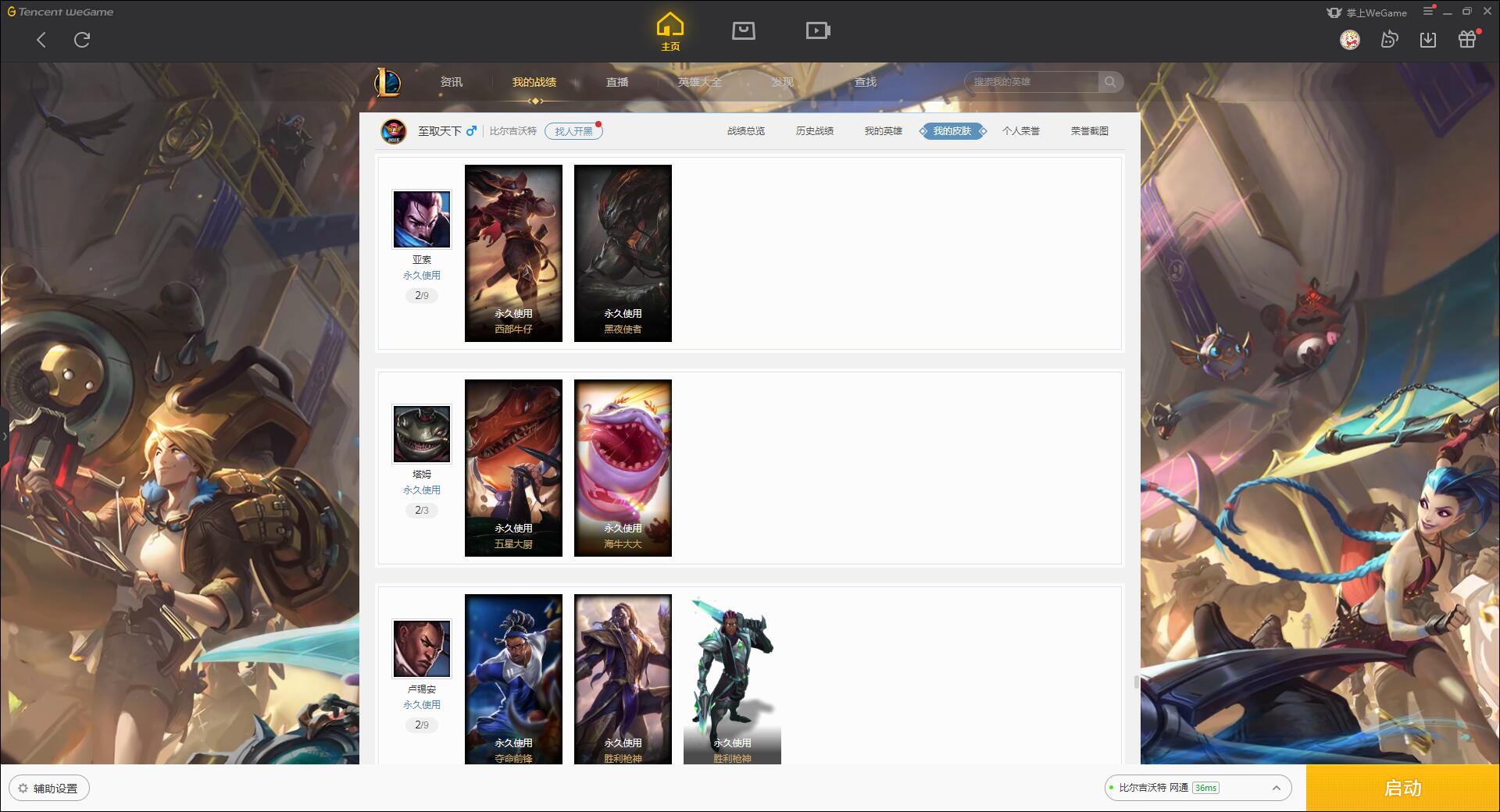Screen dimensions: 1500x812
Task: Click 永久使用 link under 塔姆
Action: [422, 490]
